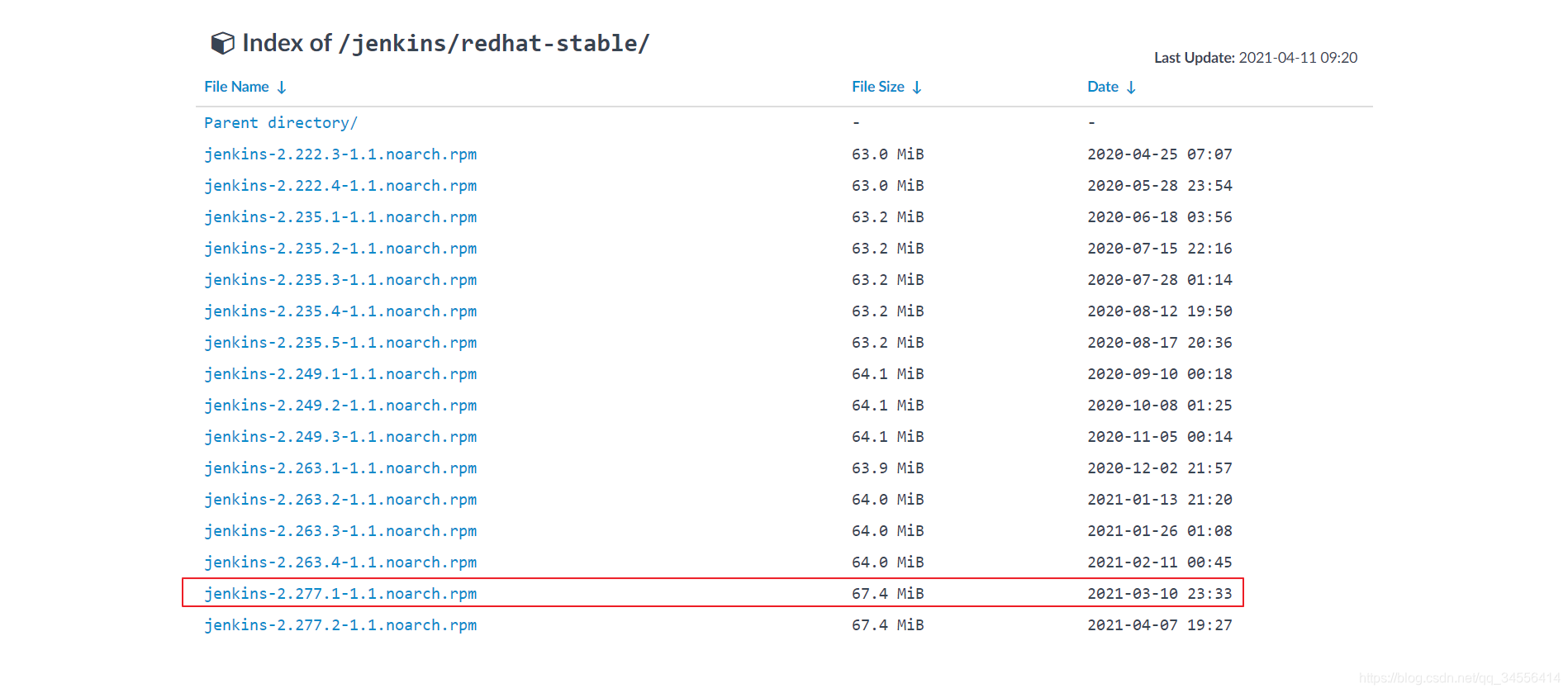Viewport: 1568px width, 693px height.
Task: Click the date 2020-09-10 00:18
Action: (x=1160, y=374)
